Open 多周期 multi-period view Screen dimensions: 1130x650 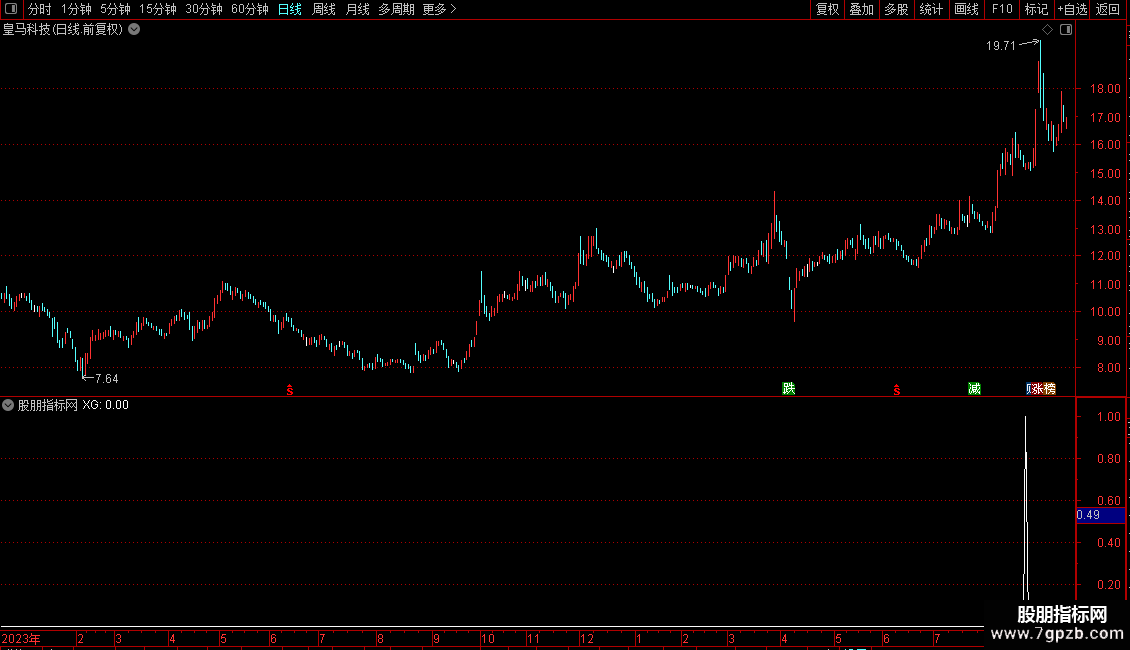pyautogui.click(x=396, y=9)
